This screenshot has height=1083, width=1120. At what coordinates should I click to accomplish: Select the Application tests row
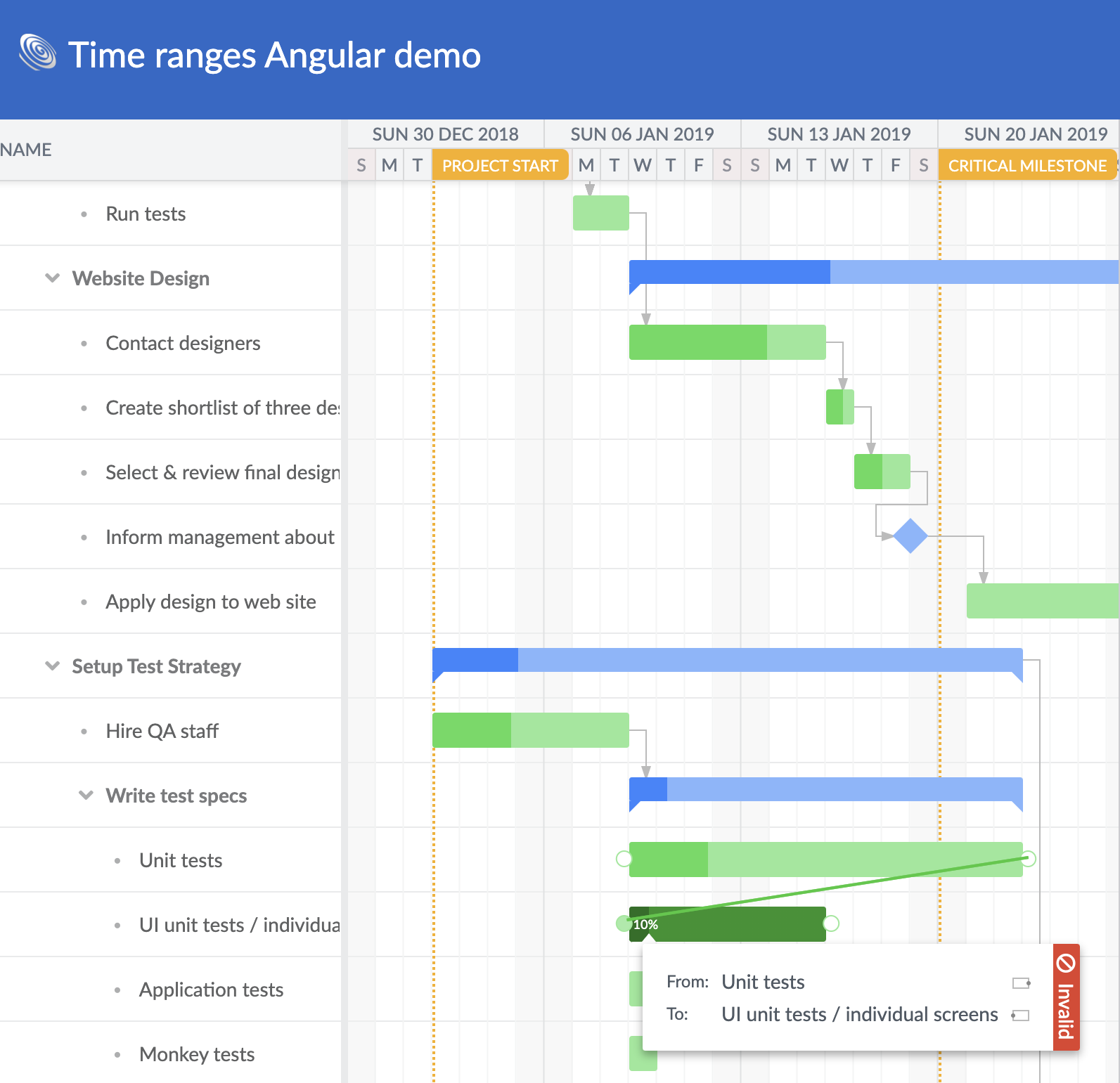point(170,990)
